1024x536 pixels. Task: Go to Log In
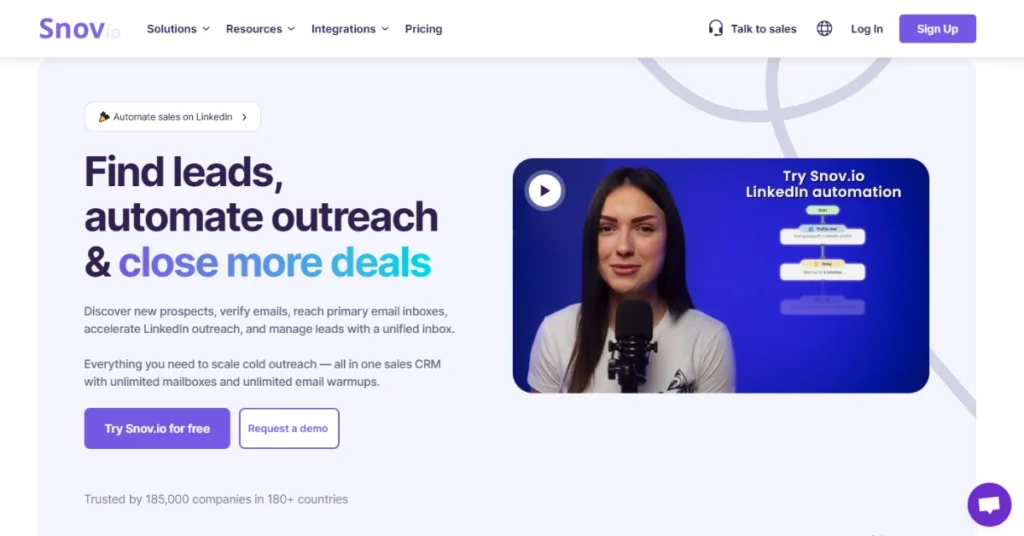tap(867, 29)
